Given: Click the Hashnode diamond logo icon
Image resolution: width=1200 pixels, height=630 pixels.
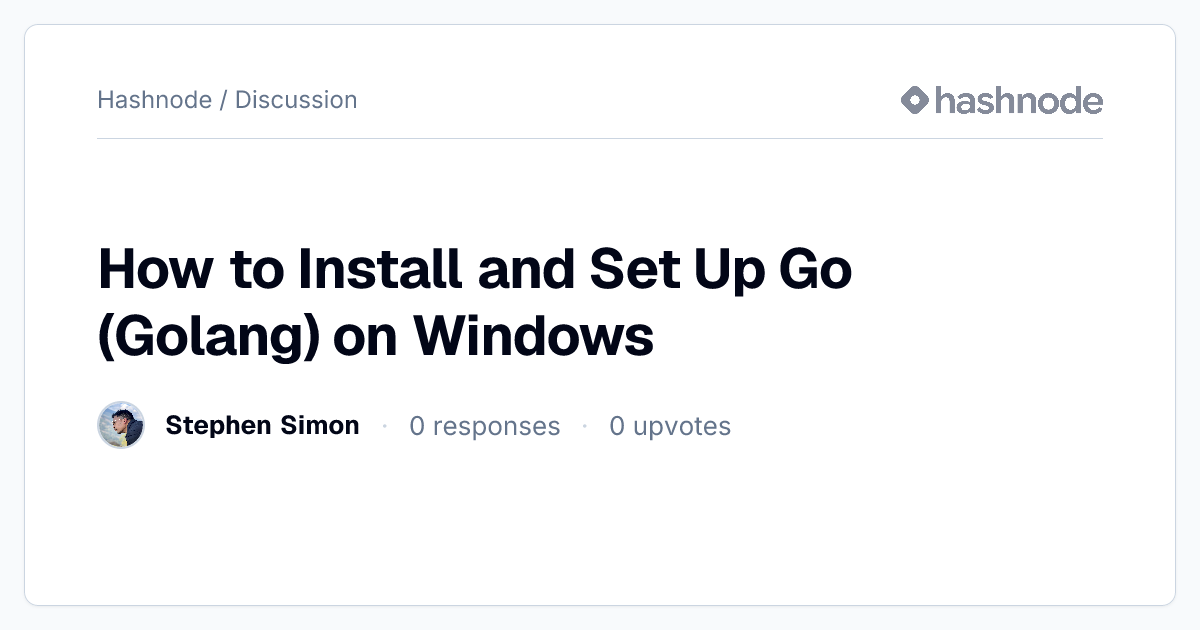Looking at the screenshot, I should (x=915, y=100).
